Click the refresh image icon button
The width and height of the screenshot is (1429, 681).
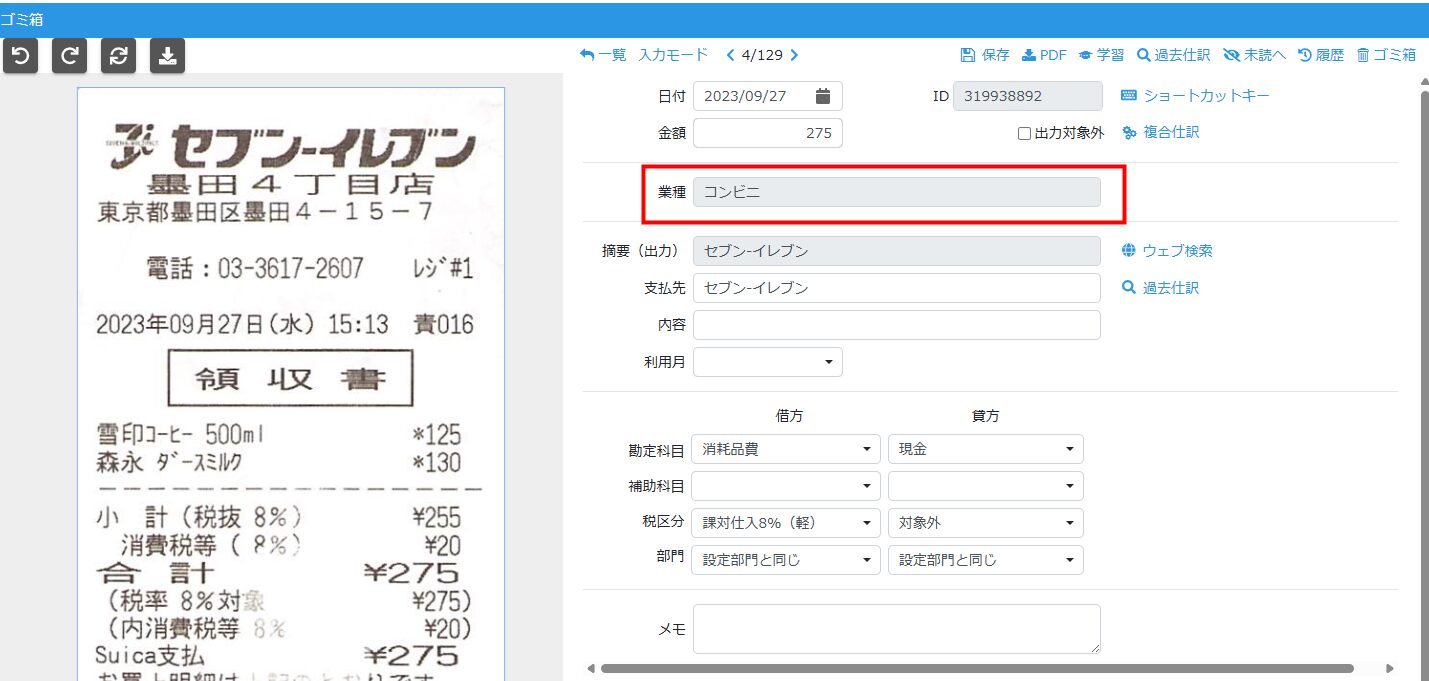[x=118, y=56]
